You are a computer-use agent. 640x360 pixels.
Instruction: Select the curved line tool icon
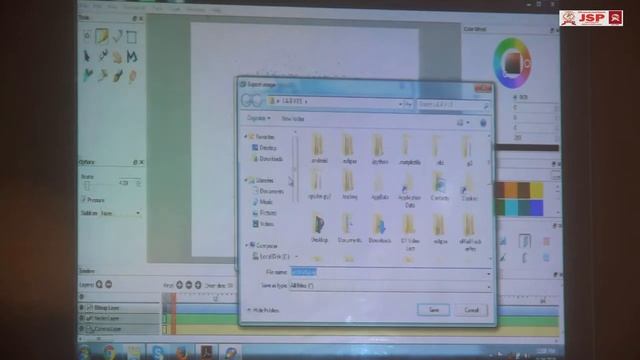(117, 36)
